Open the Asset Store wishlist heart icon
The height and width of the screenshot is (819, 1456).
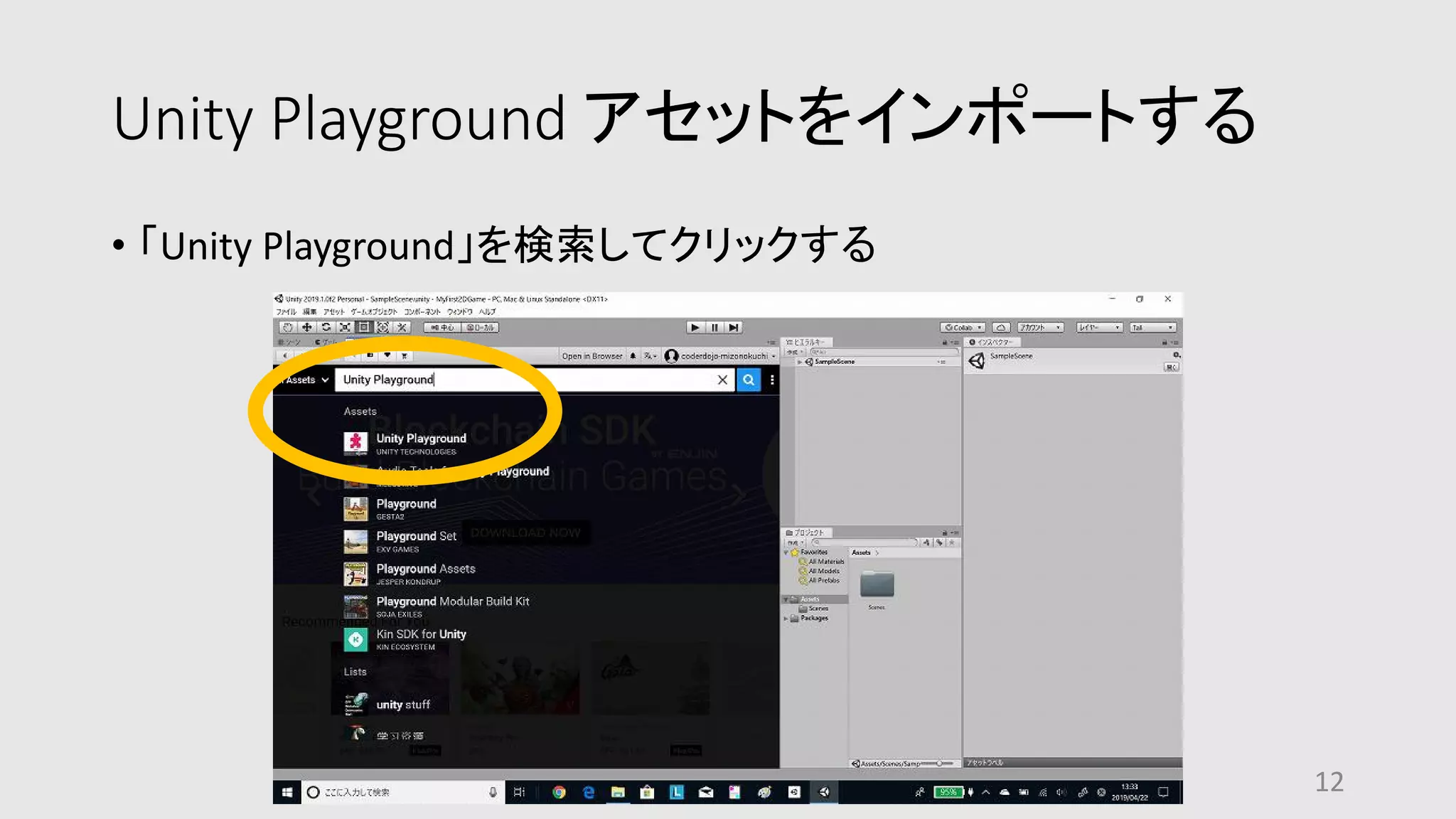pyautogui.click(x=387, y=355)
